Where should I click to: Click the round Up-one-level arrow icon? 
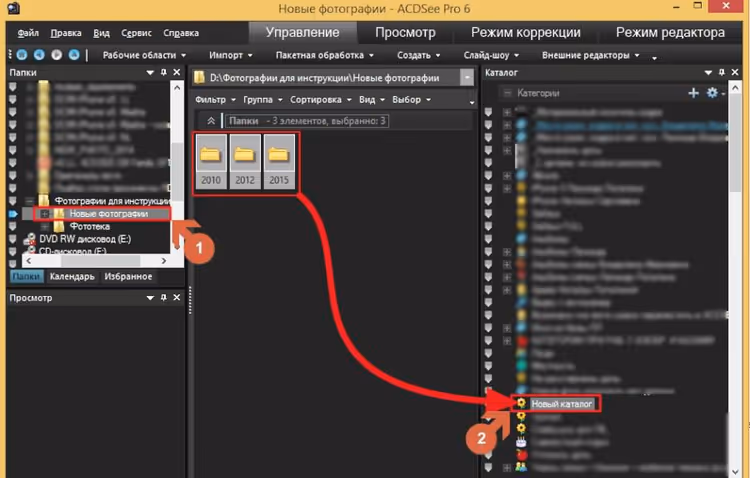pos(74,55)
